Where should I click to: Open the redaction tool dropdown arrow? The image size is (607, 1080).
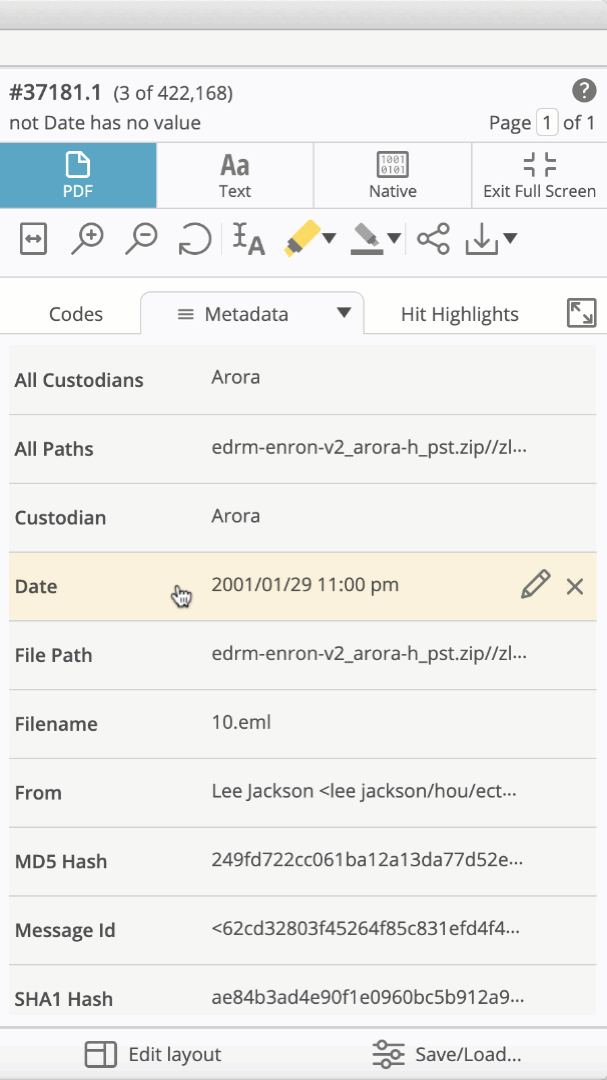pyautogui.click(x=394, y=239)
